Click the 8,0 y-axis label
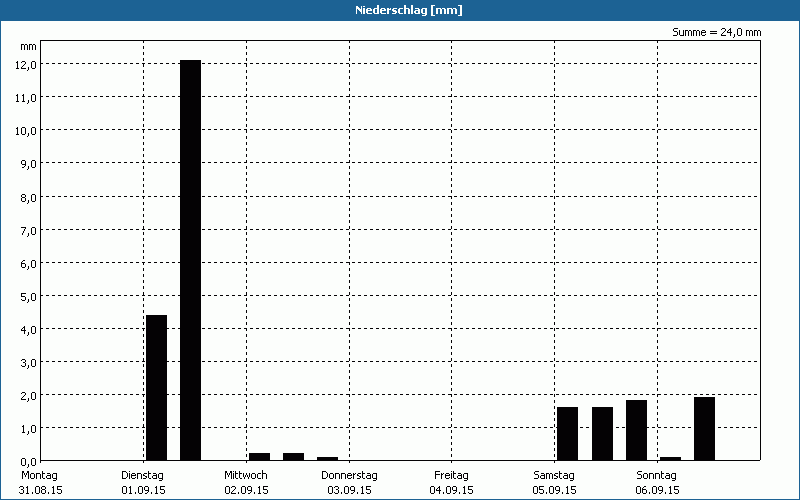The width and height of the screenshot is (800, 500). [28, 197]
